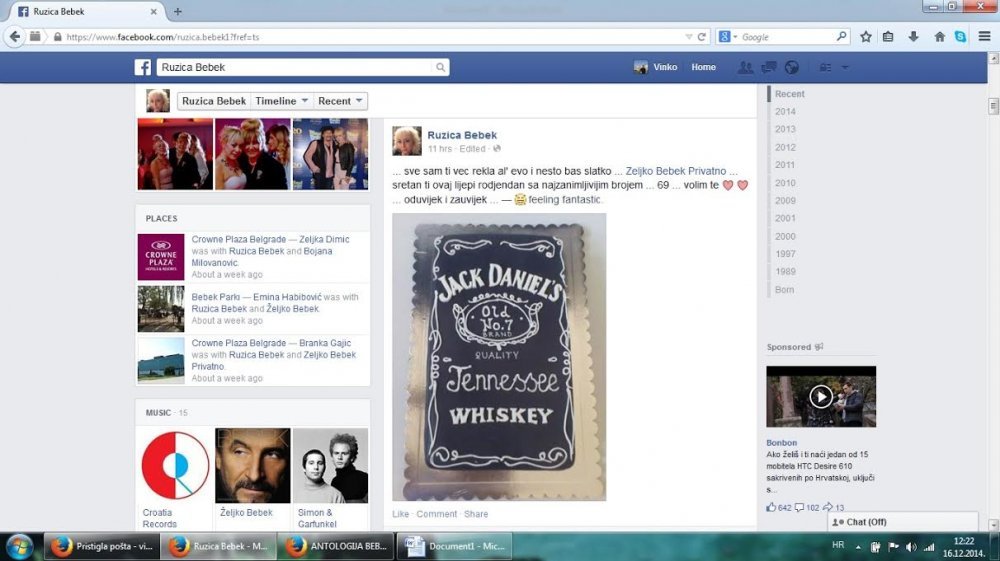Open friend requests icon in Facebook header

click(x=745, y=67)
